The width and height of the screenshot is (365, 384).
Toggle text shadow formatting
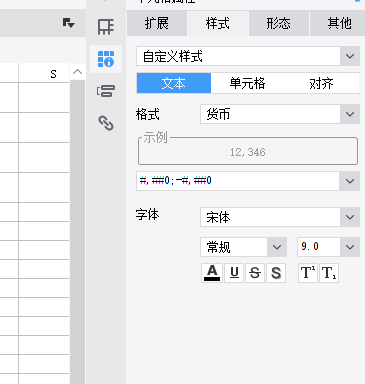[276, 273]
